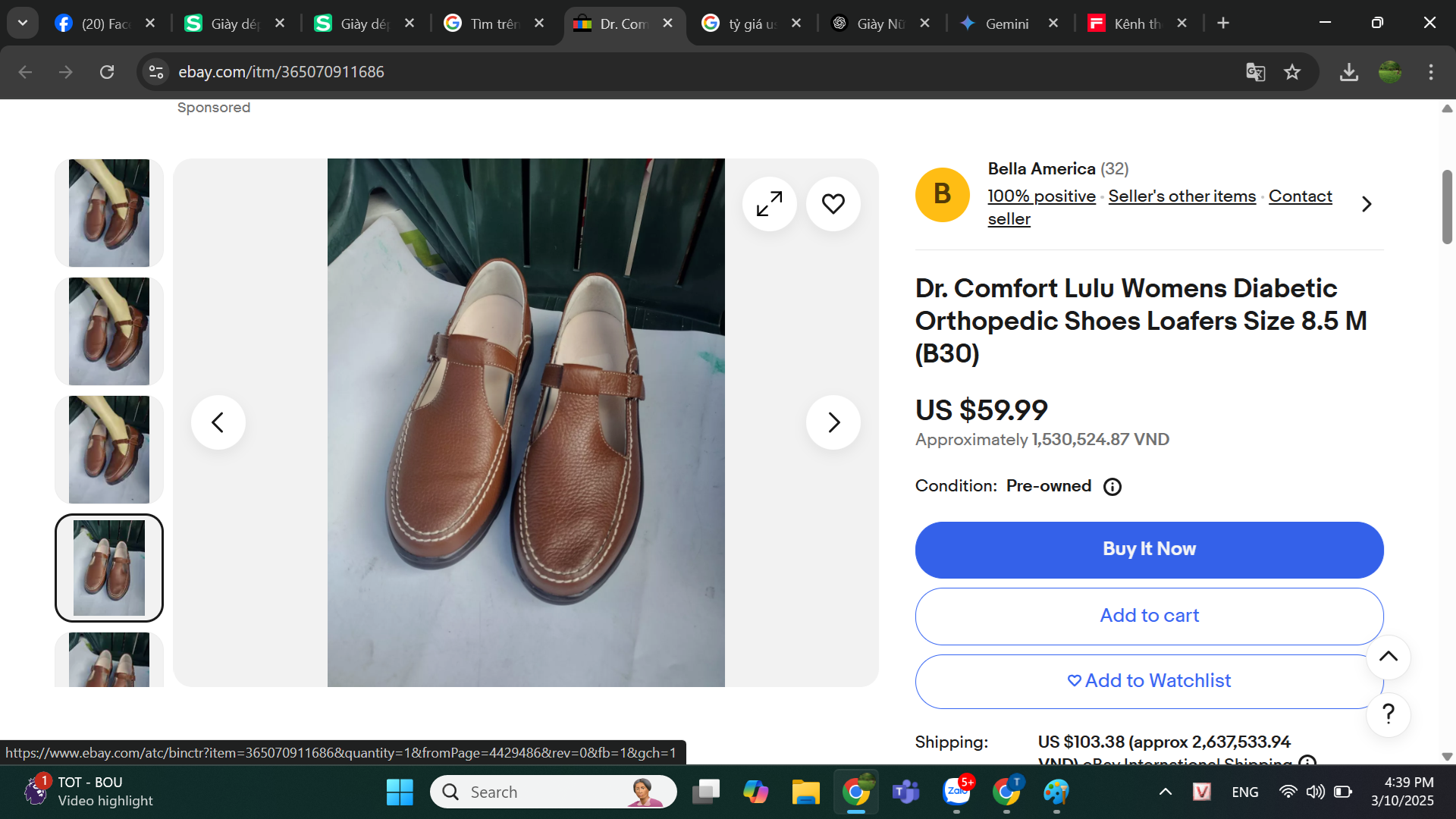Show the next product photo
1456x819 pixels.
tap(833, 422)
